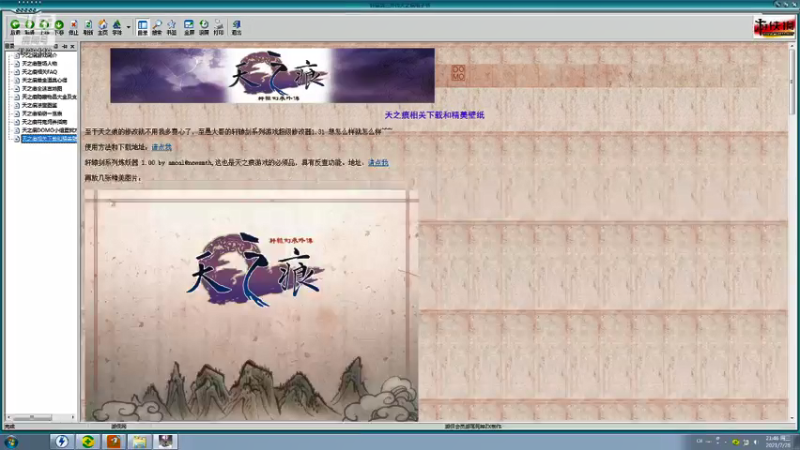Image resolution: width=800 pixels, height=450 pixels.
Task: Stop loading with the 停止 icon
Action: tap(73, 27)
